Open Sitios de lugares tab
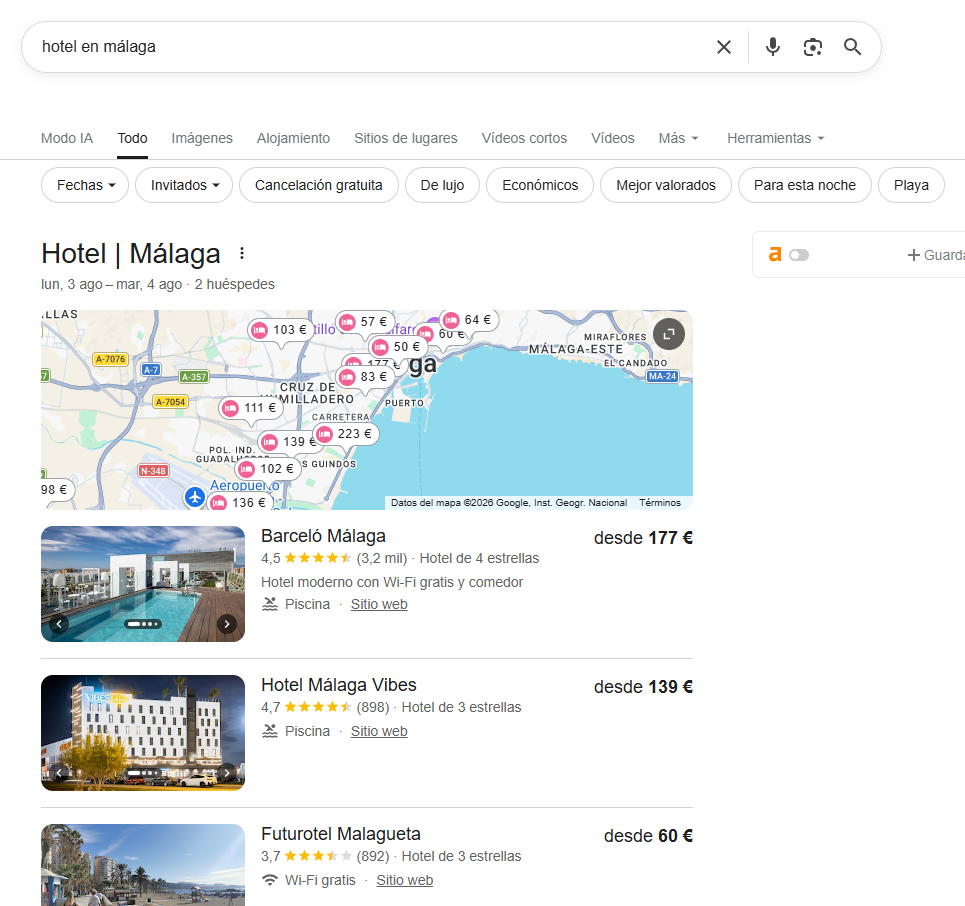Image resolution: width=965 pixels, height=906 pixels. pyautogui.click(x=406, y=138)
